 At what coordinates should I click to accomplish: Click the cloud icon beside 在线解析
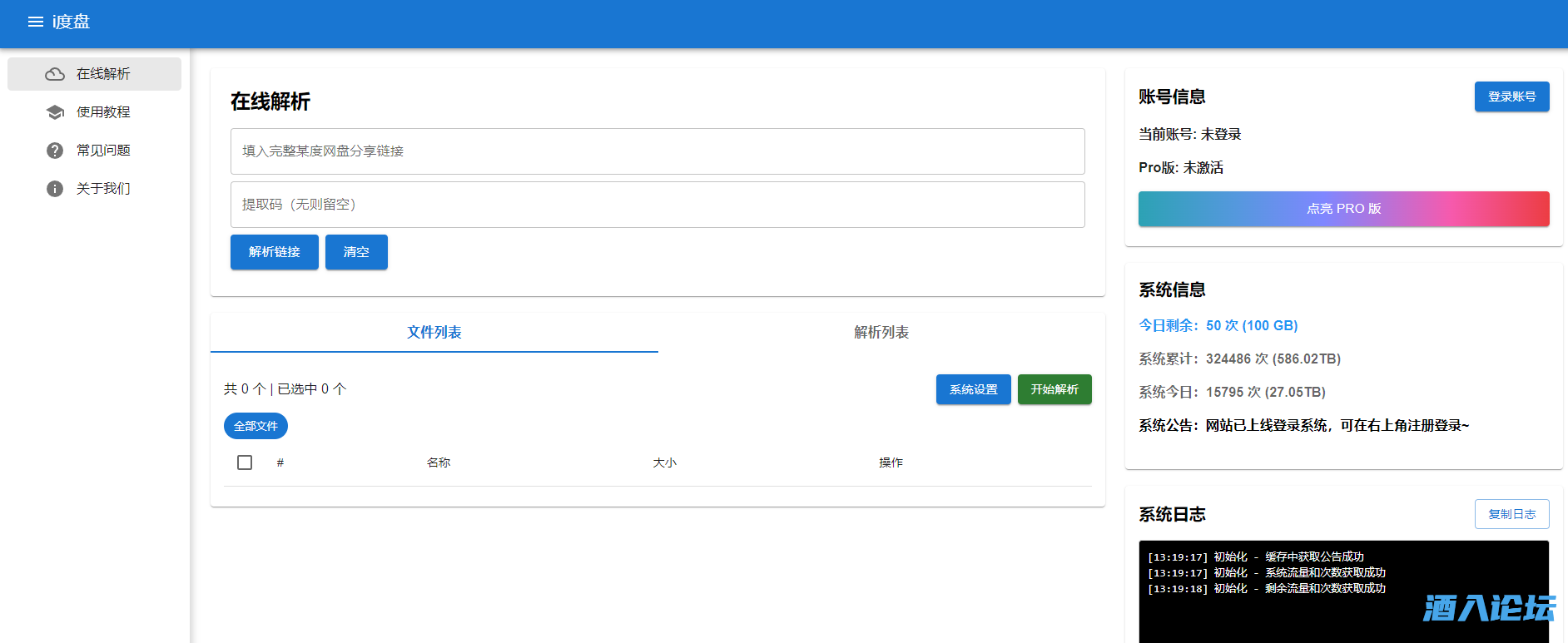pyautogui.click(x=55, y=74)
